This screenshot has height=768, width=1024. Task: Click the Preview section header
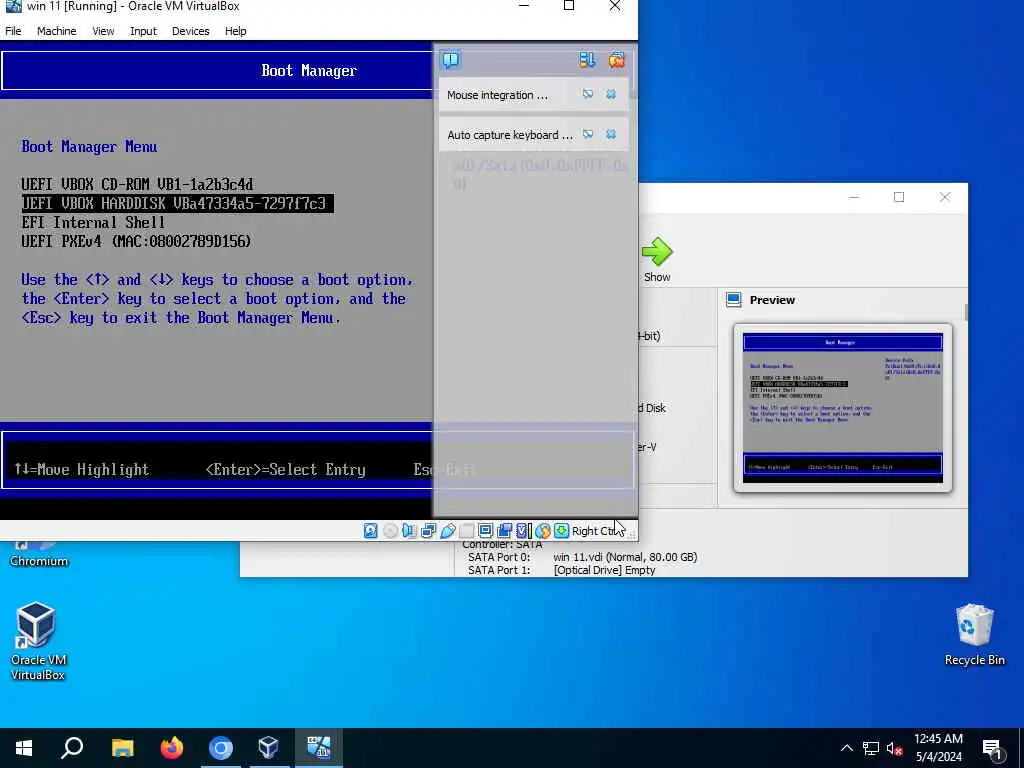point(772,300)
